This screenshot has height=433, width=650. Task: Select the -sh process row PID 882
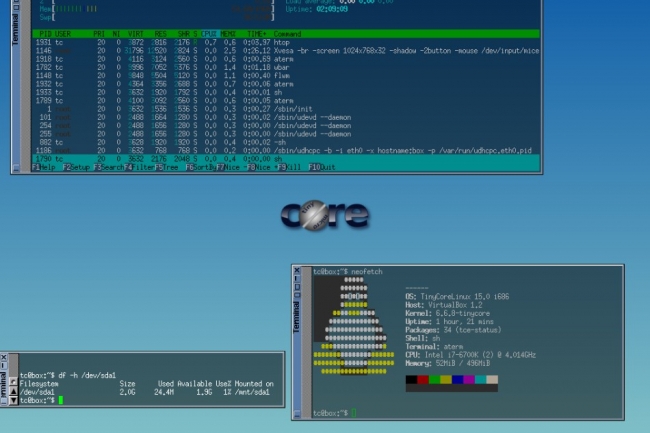[x=286, y=142]
